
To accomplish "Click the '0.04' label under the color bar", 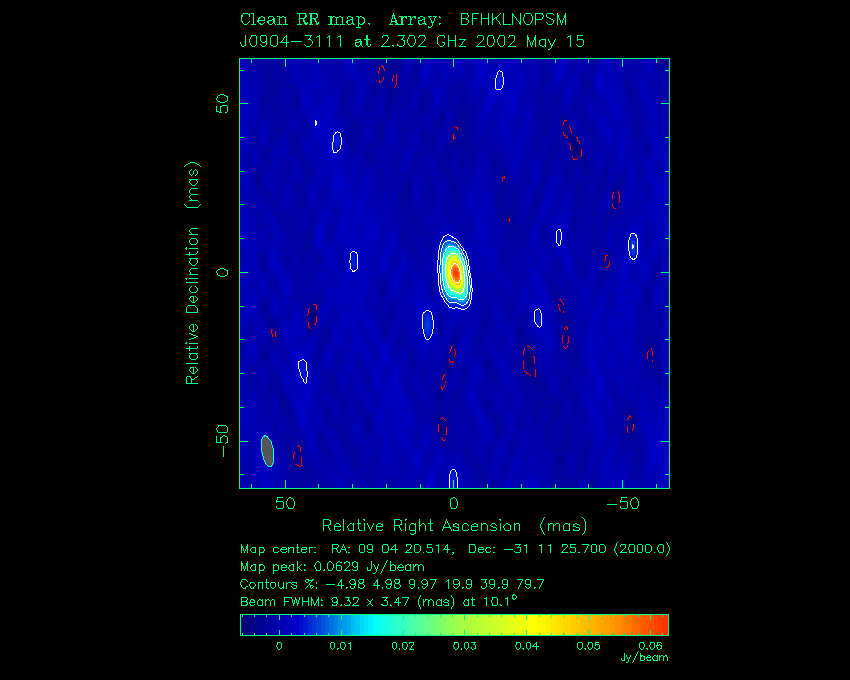I will [x=527, y=646].
